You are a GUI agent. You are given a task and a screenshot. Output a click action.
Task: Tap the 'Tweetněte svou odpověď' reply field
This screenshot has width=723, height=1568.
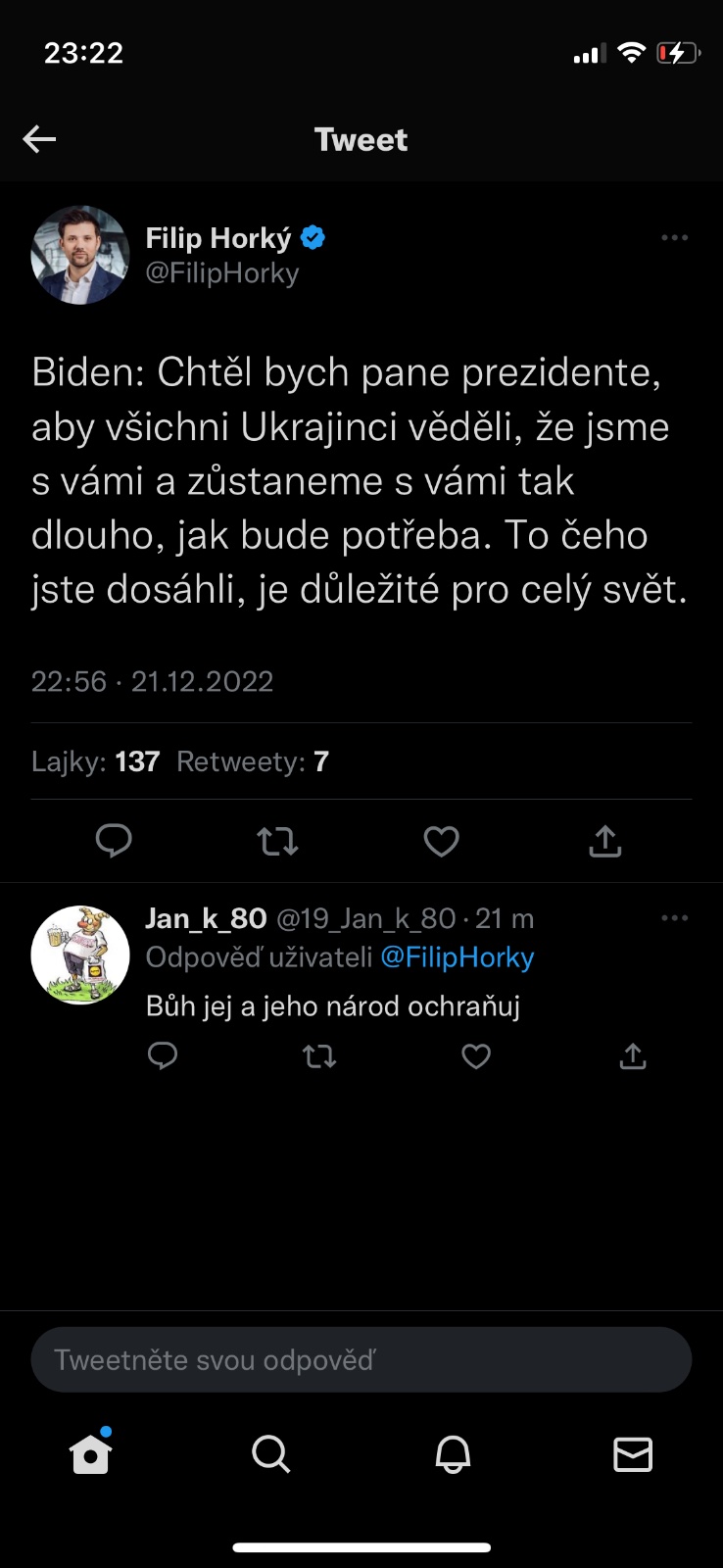coord(361,1360)
